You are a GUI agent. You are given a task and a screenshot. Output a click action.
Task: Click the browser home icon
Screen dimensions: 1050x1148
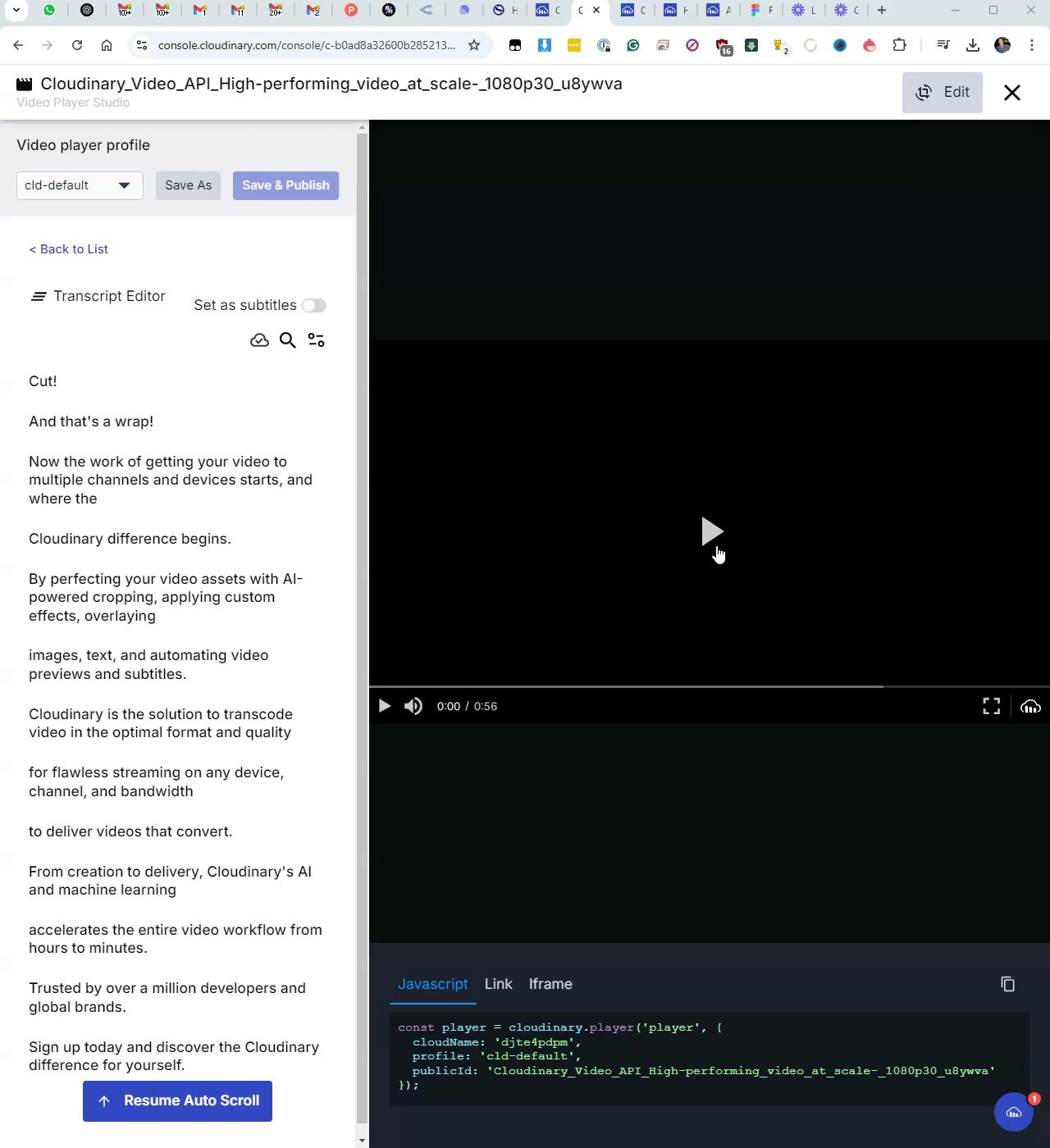coord(107,45)
